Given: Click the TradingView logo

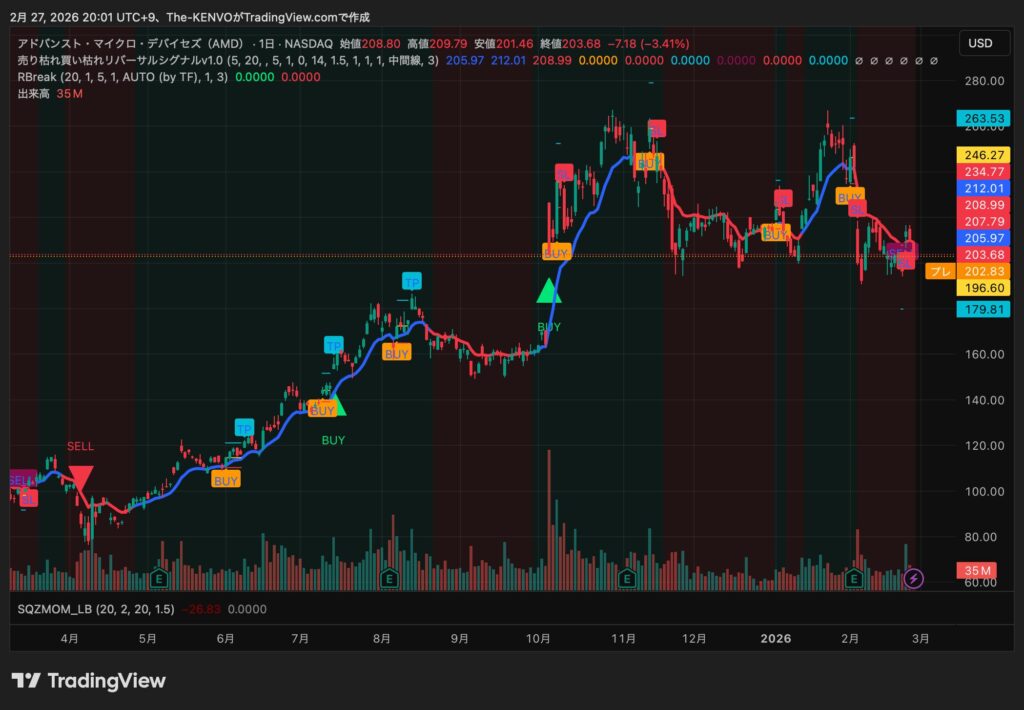Looking at the screenshot, I should tap(88, 681).
